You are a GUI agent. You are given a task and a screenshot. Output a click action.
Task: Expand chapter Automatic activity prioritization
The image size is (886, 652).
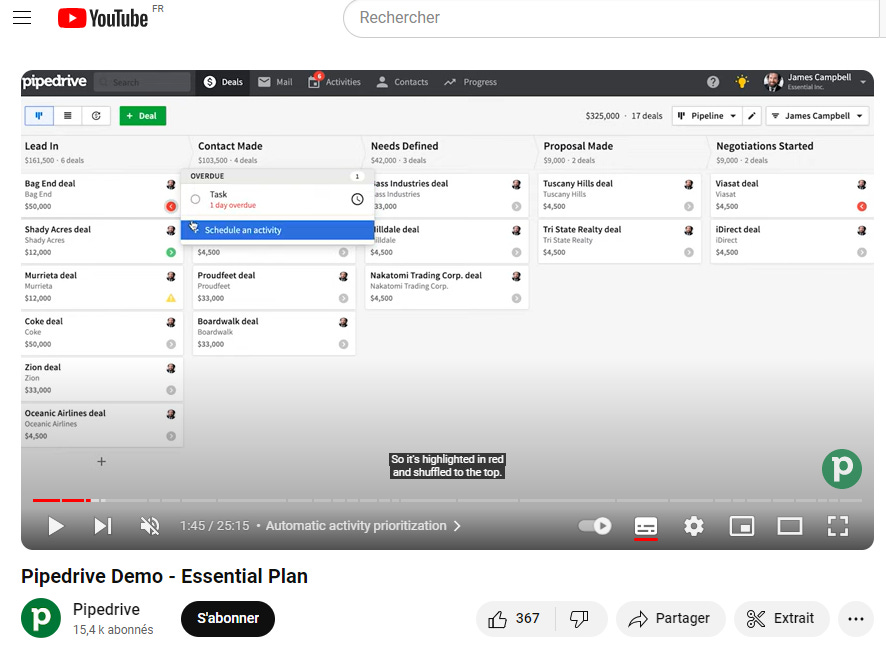point(363,526)
